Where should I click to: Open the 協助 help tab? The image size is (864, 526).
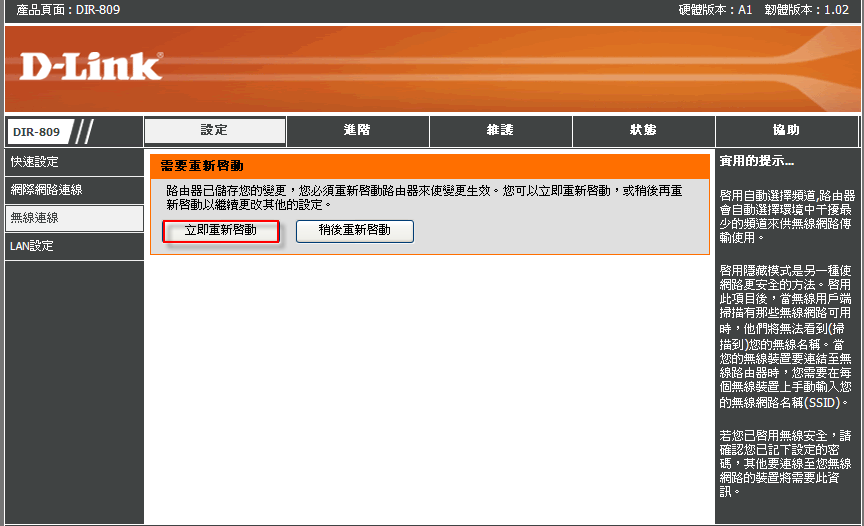[x=786, y=131]
